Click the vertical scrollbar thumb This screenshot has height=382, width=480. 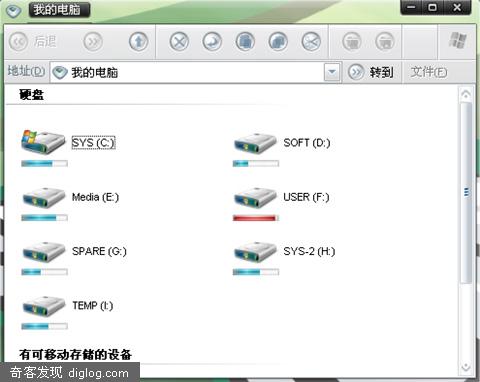pos(466,193)
